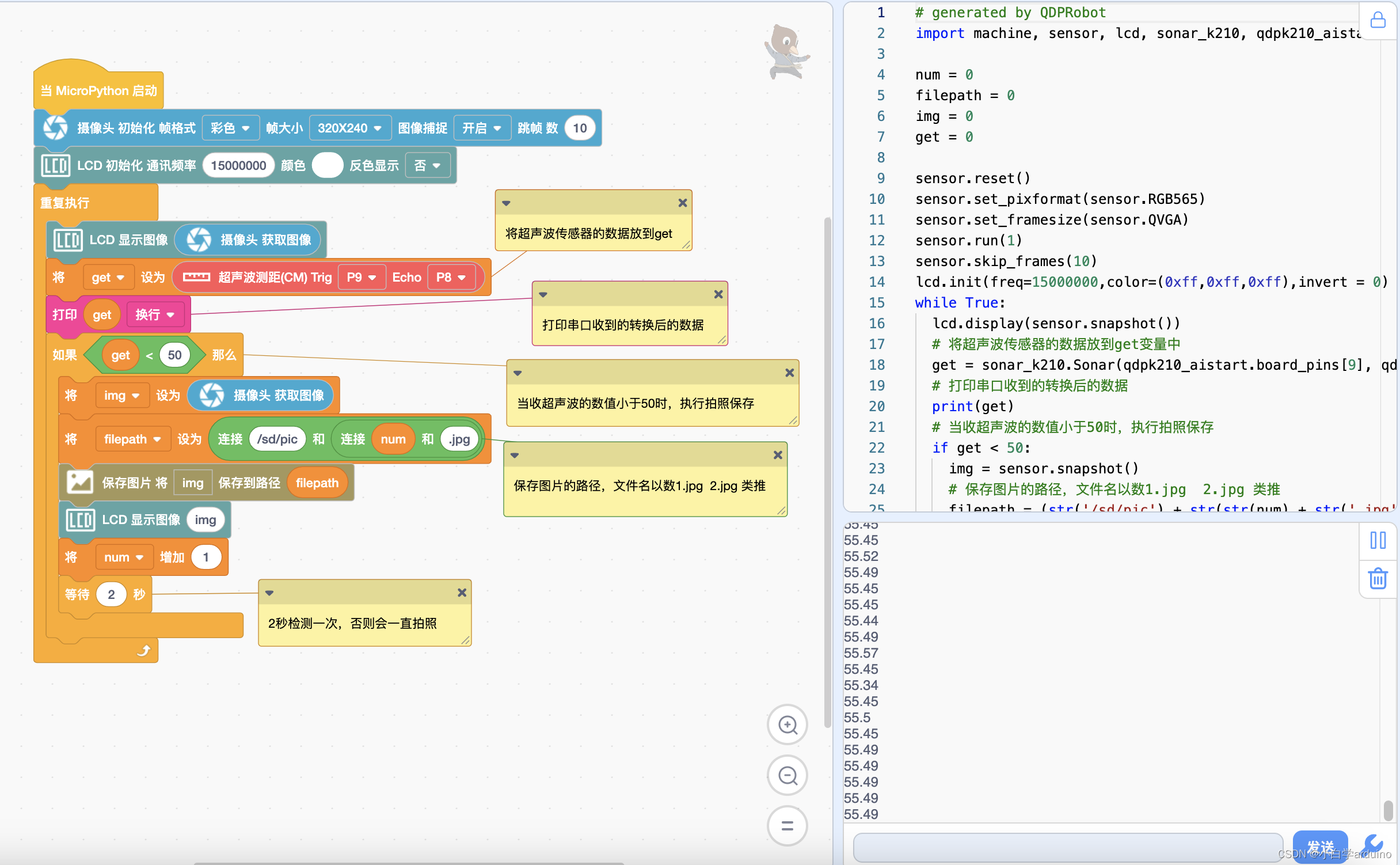The height and width of the screenshot is (865, 1400).
Task: Click the wait seconds value 2
Action: 111,594
